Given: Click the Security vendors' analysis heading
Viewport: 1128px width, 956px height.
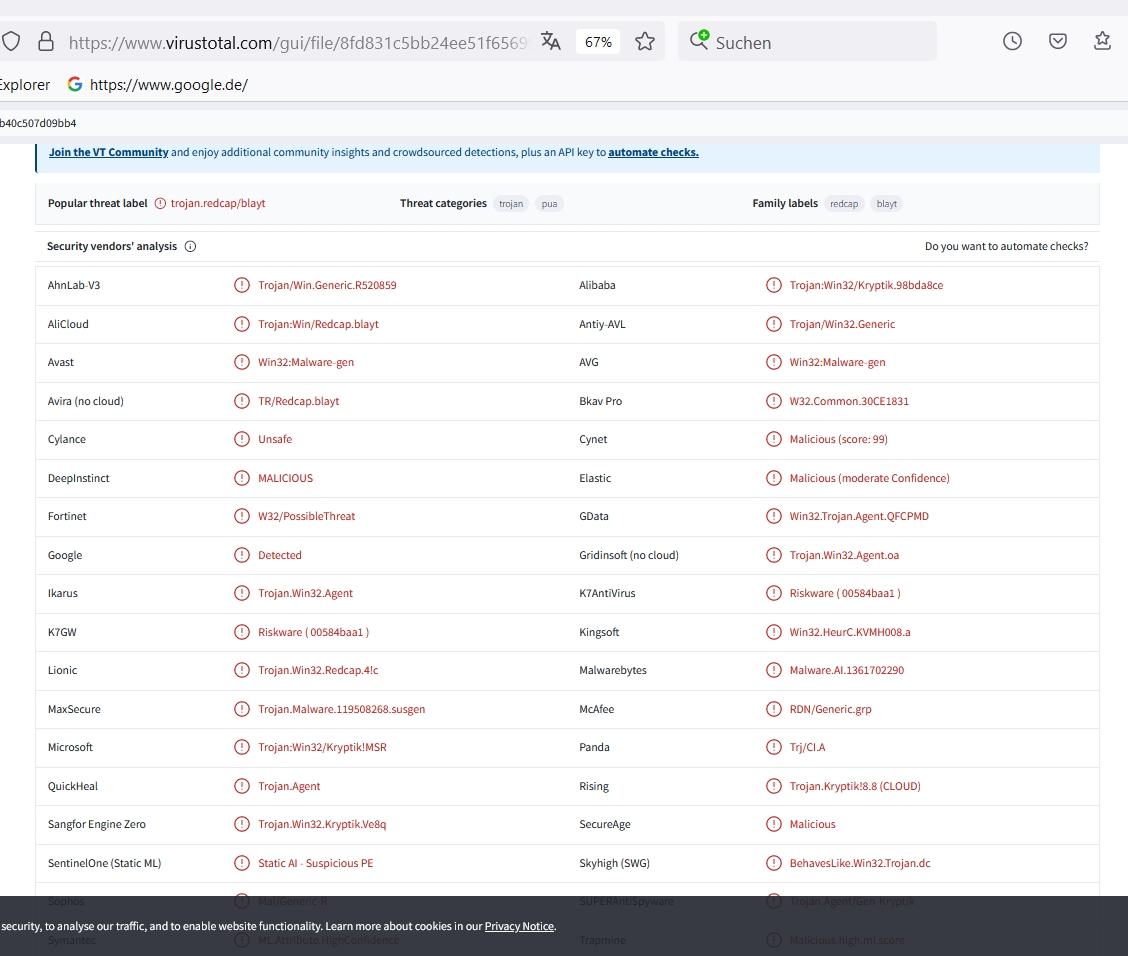Looking at the screenshot, I should pyautogui.click(x=112, y=246).
